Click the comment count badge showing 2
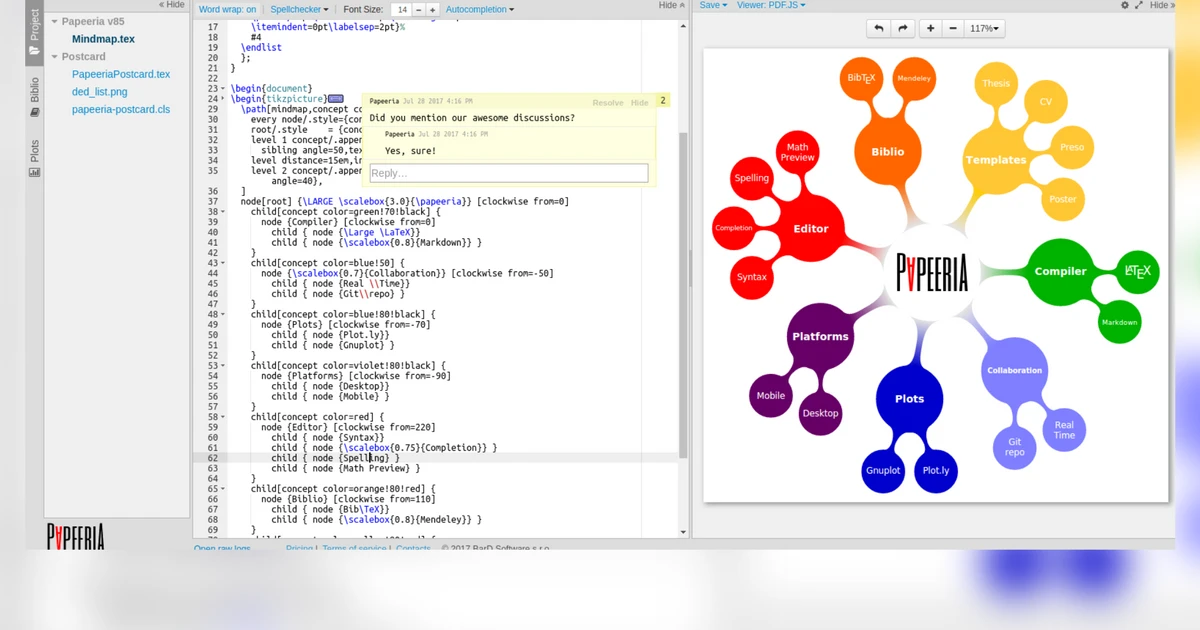 tap(662, 101)
